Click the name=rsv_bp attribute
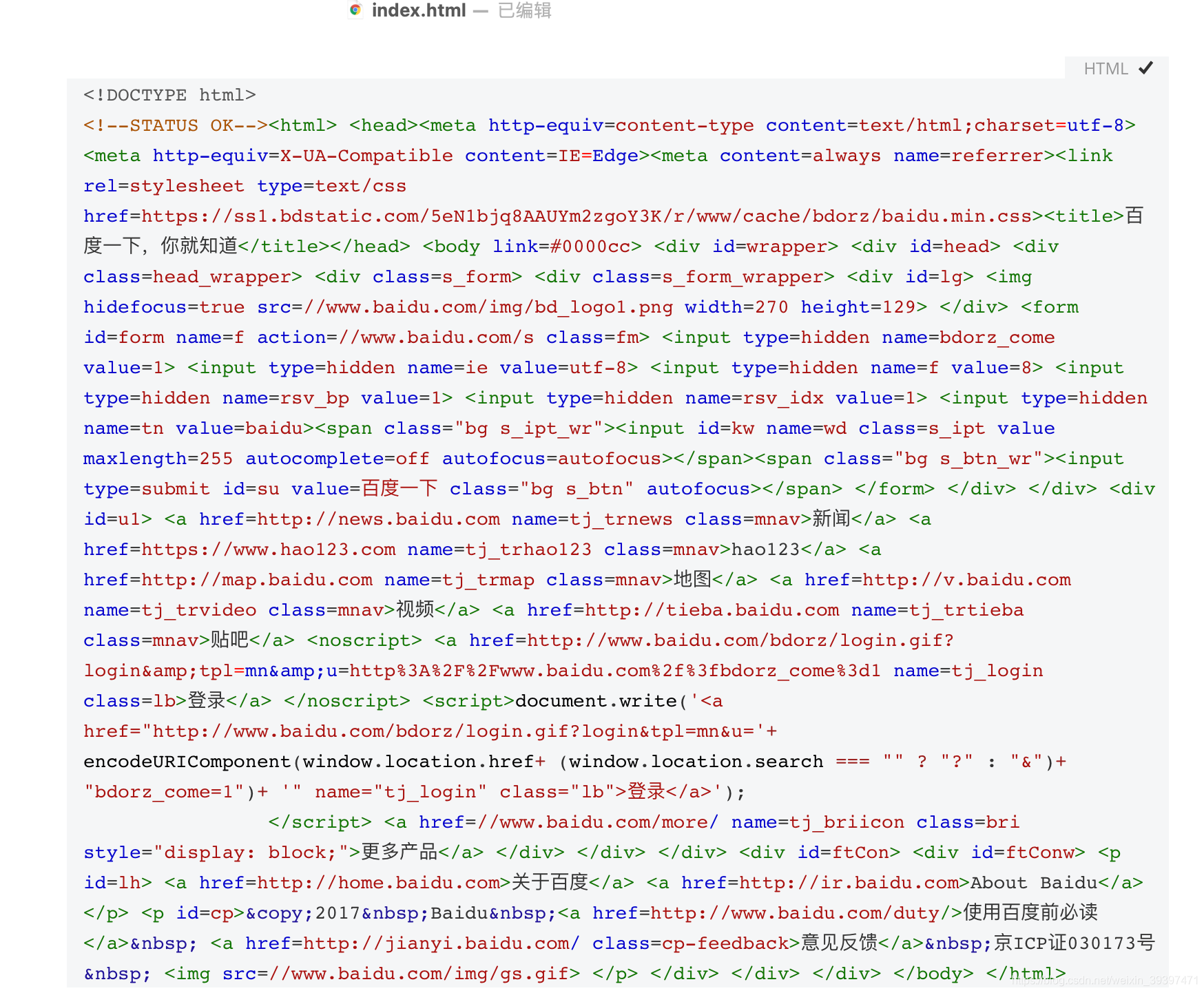The height and width of the screenshot is (993, 1204). (285, 398)
